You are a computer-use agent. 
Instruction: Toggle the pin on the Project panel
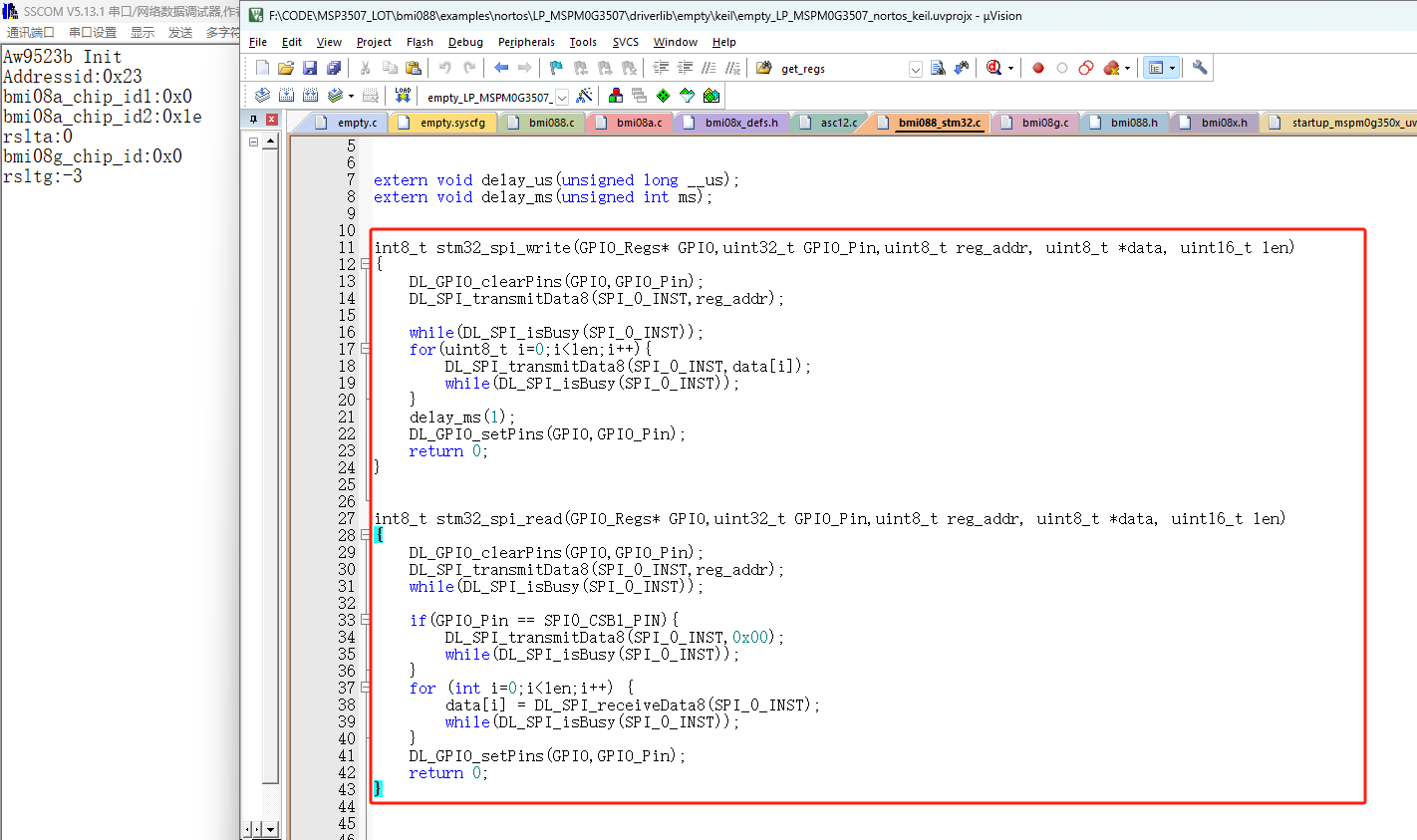point(253,119)
